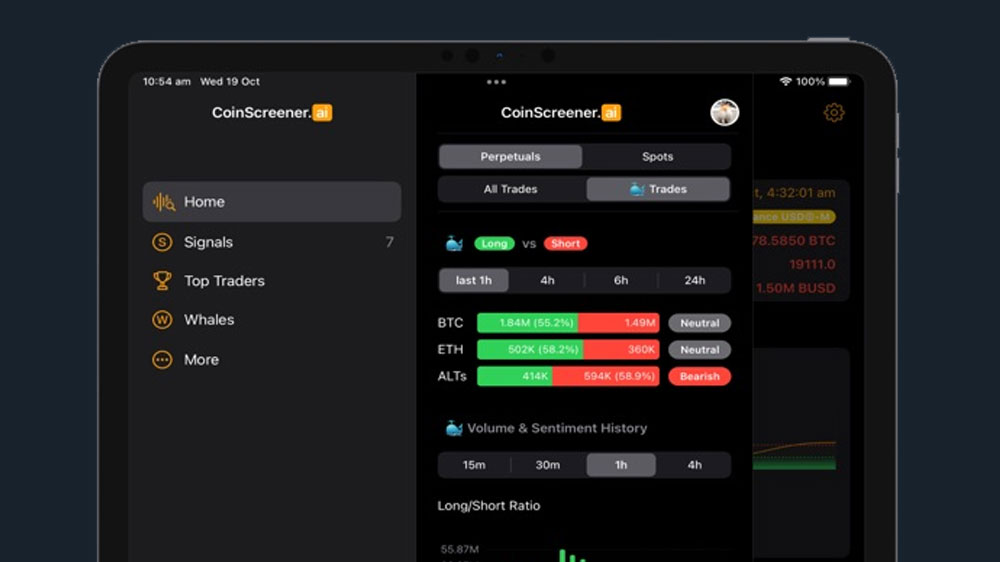Open More in the sidebar
Viewport: 1000px width, 562px height.
(x=272, y=359)
